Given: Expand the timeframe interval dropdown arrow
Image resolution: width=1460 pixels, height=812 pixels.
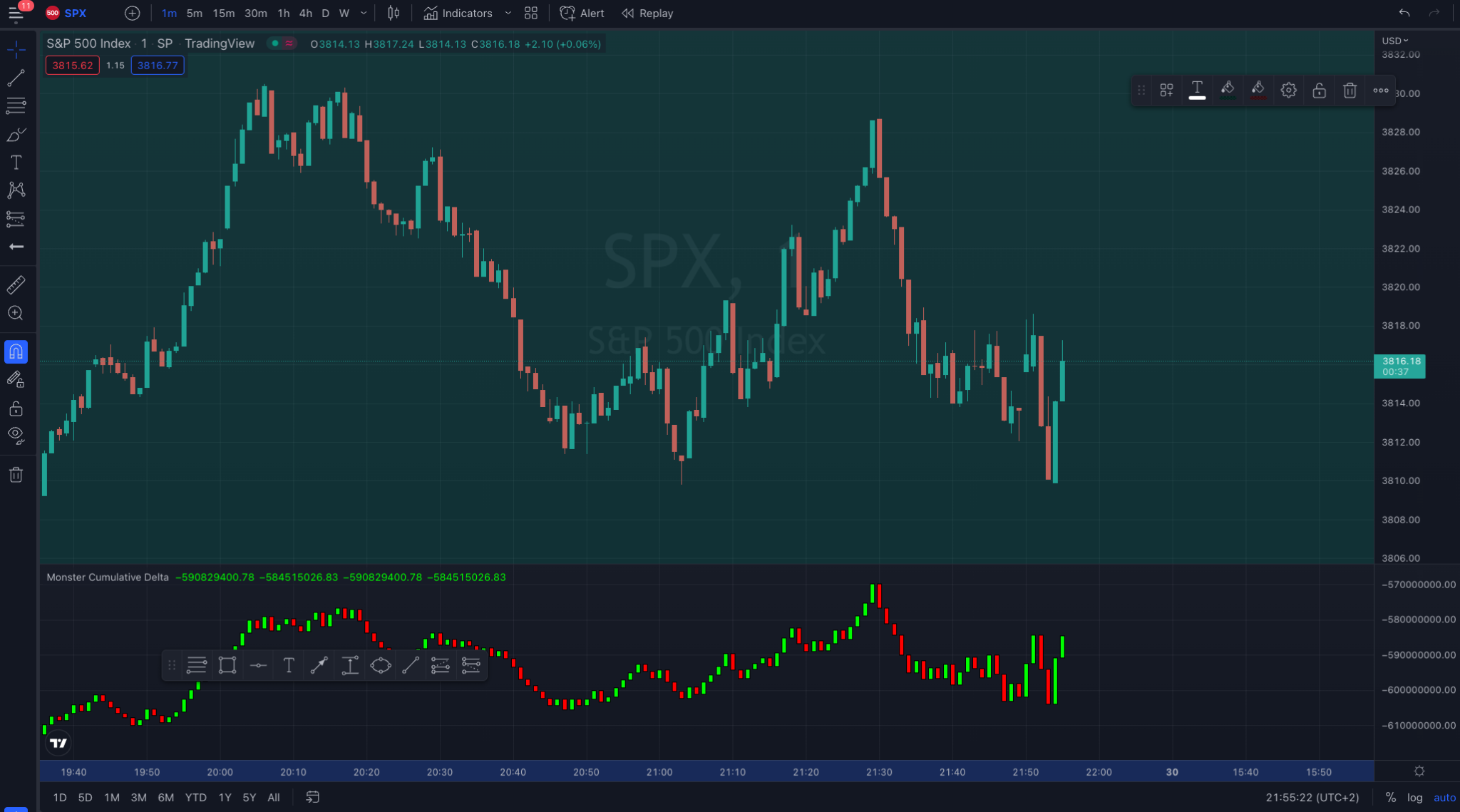Looking at the screenshot, I should (x=364, y=14).
